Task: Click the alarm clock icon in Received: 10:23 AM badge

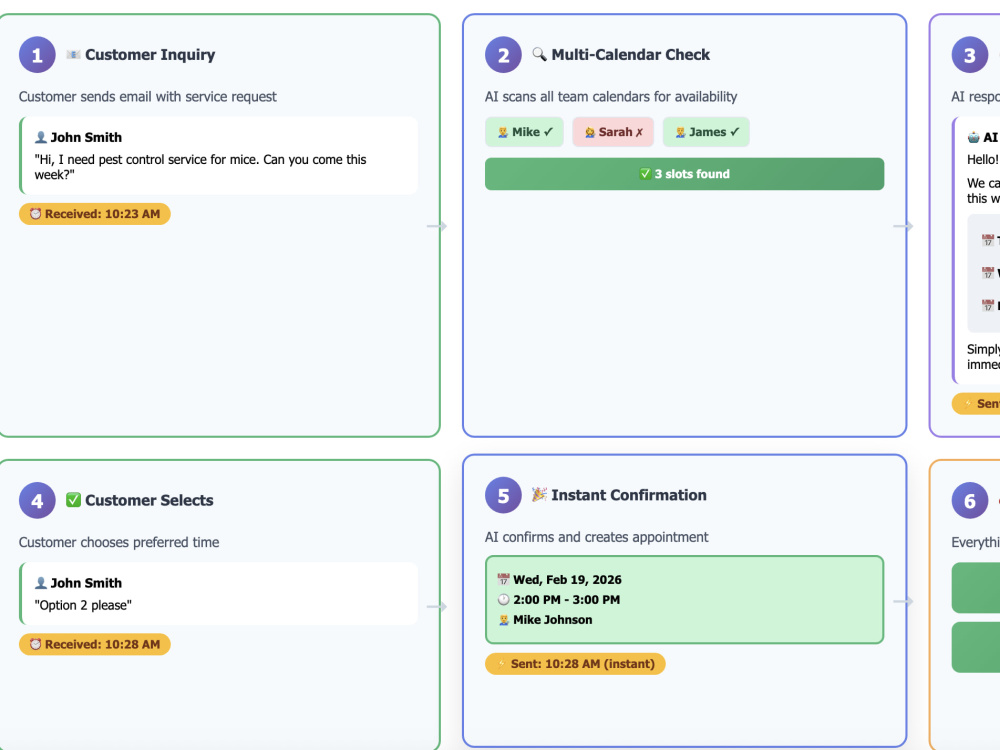Action: coord(36,214)
